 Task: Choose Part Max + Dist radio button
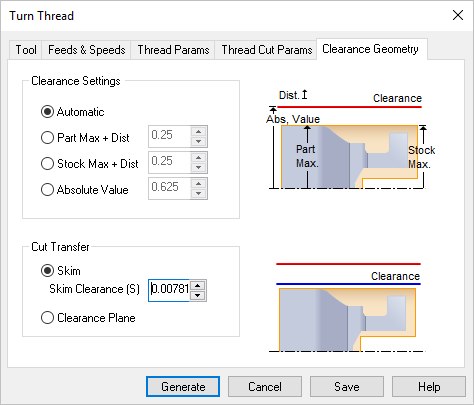click(85, 138)
